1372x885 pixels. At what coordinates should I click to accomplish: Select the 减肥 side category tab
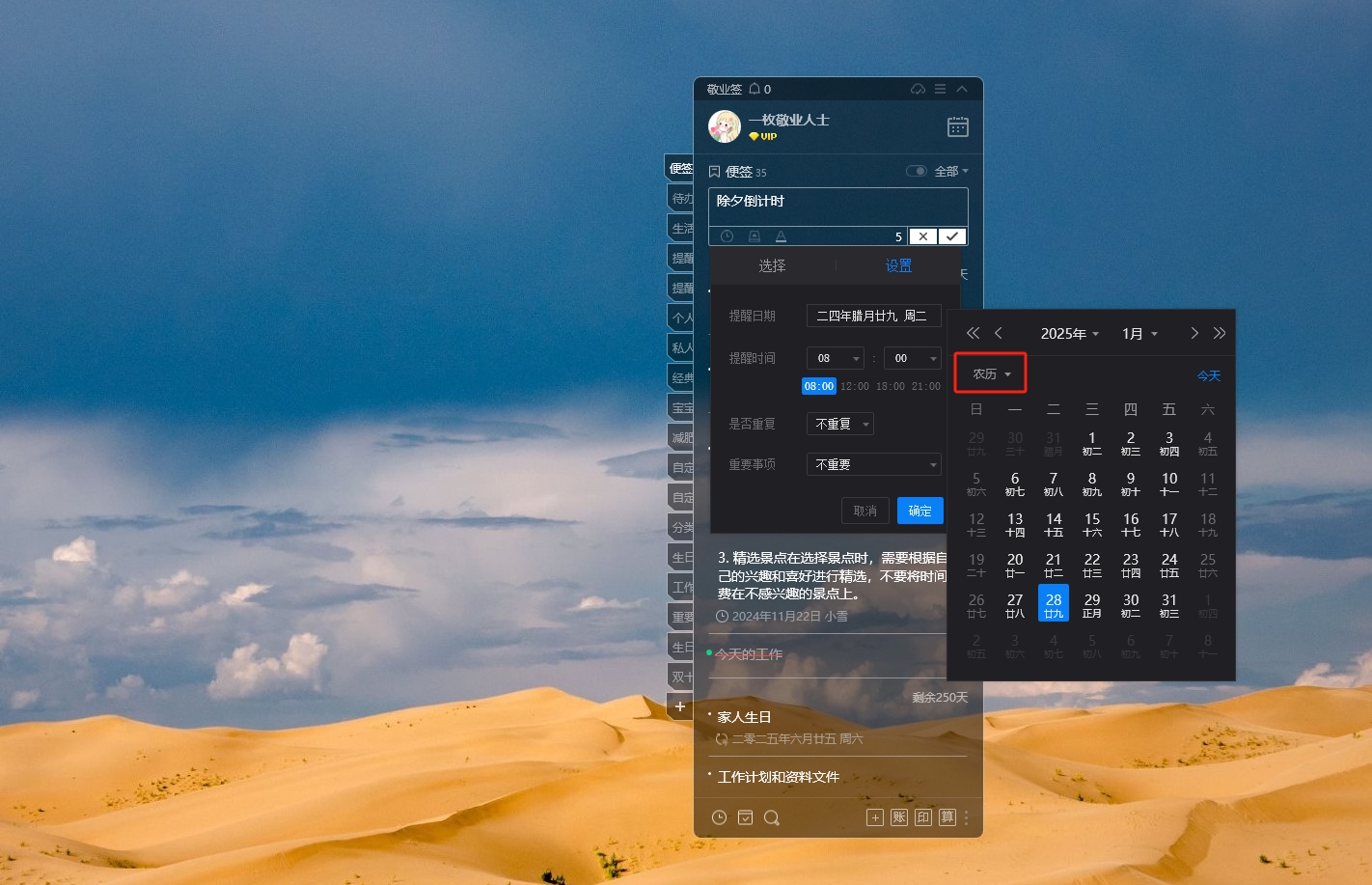click(x=680, y=437)
